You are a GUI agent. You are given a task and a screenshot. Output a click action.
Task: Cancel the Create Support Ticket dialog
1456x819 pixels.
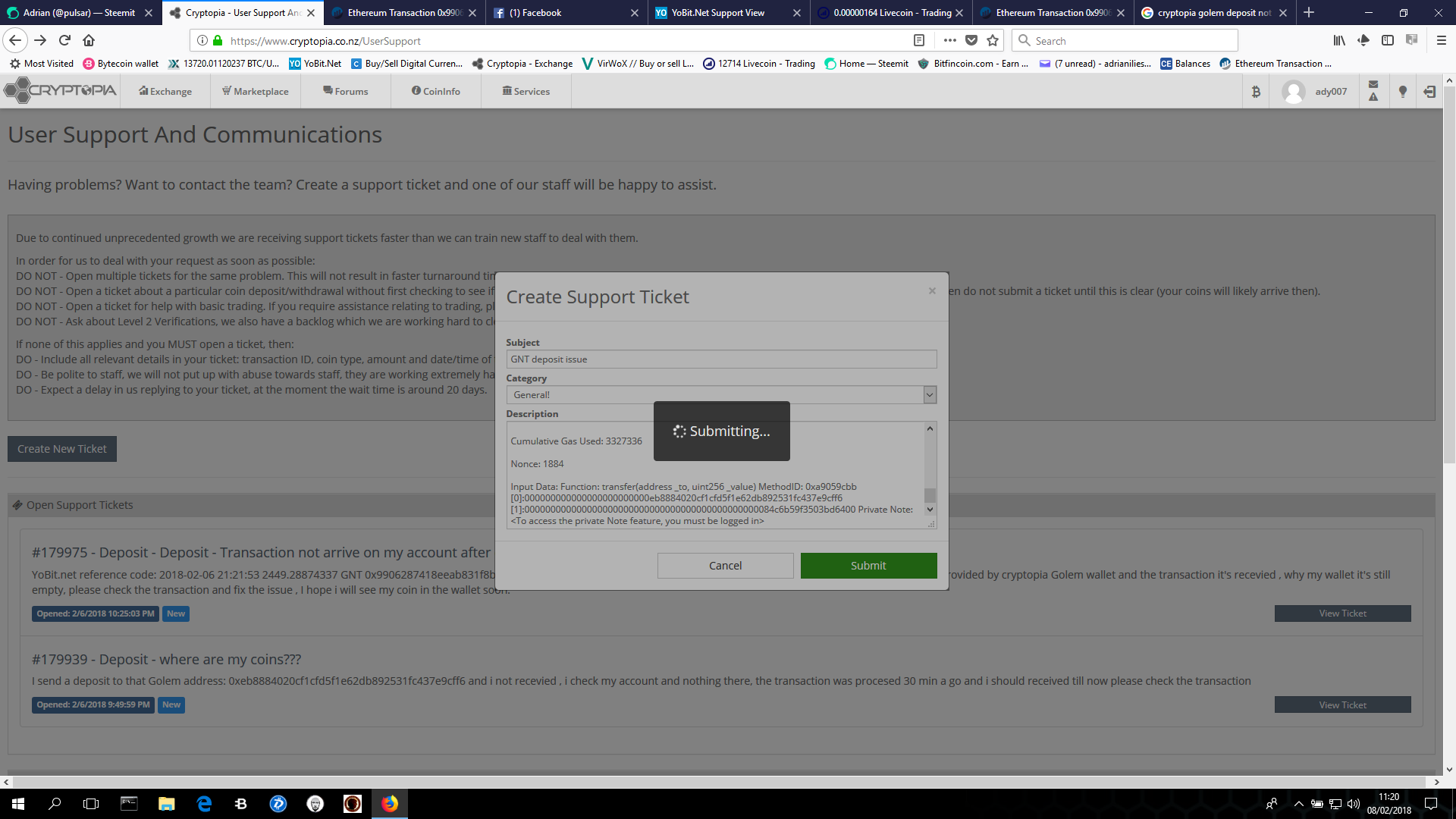tap(725, 565)
